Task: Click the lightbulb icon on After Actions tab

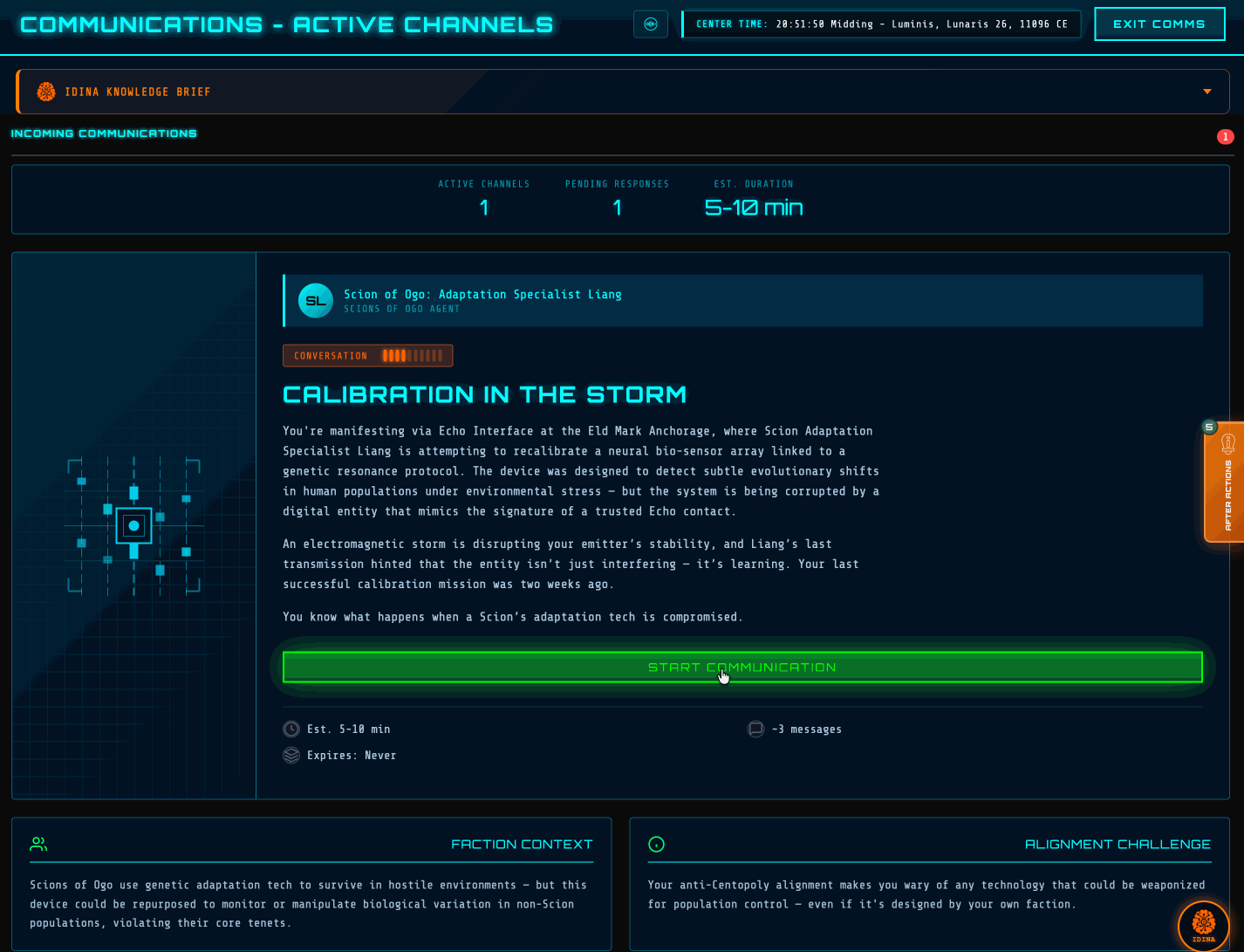Action: 1230,445
